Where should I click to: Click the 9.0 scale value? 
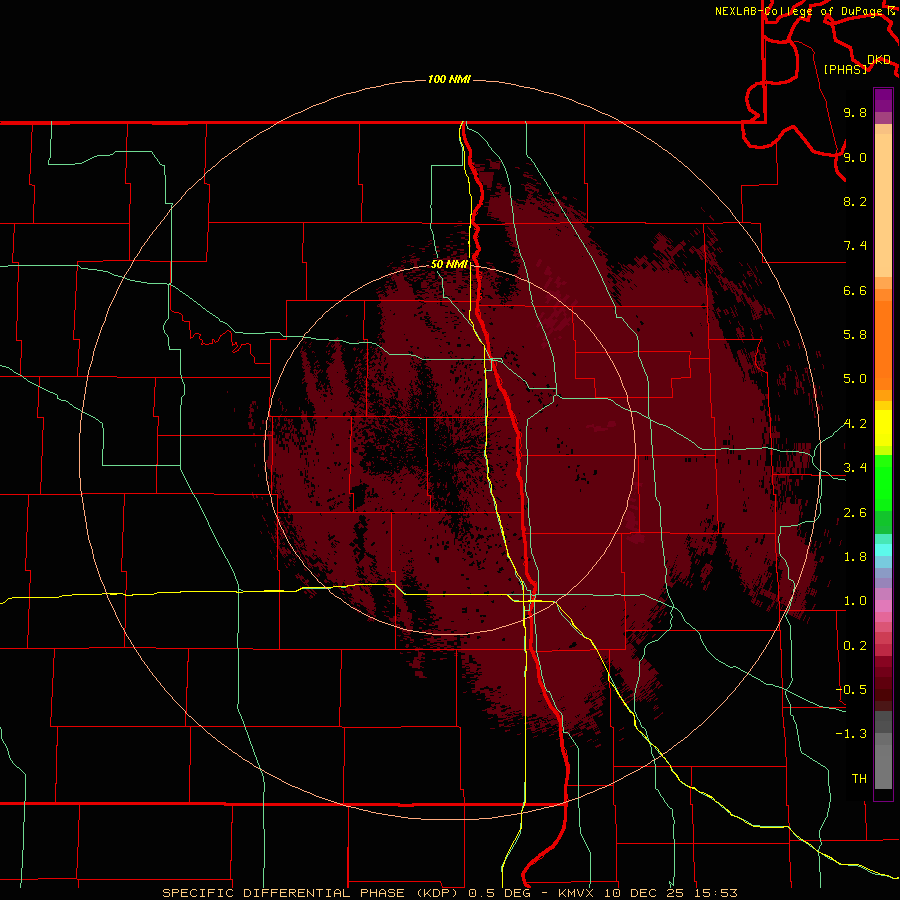[x=855, y=157]
